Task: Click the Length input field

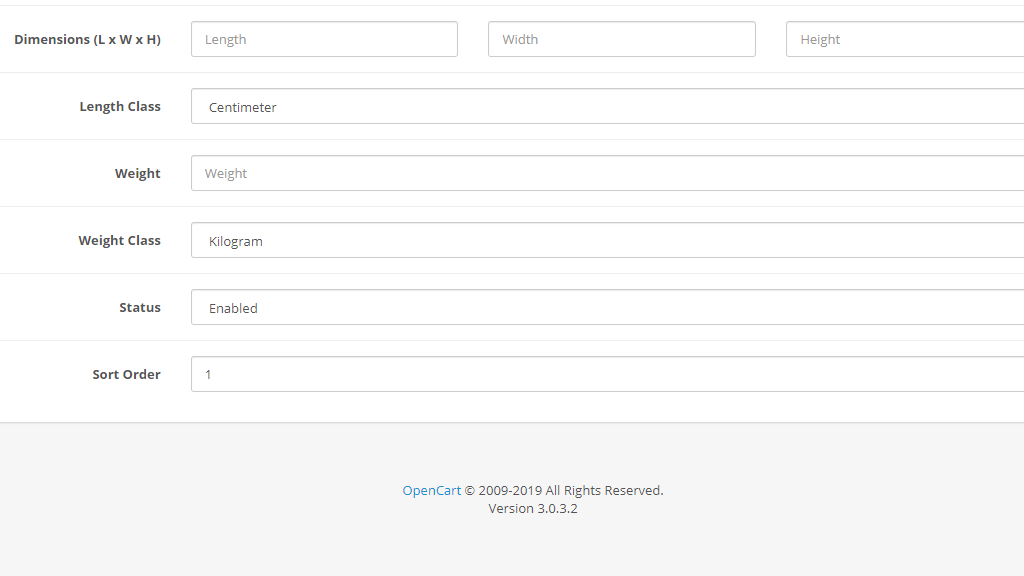Action: click(323, 39)
